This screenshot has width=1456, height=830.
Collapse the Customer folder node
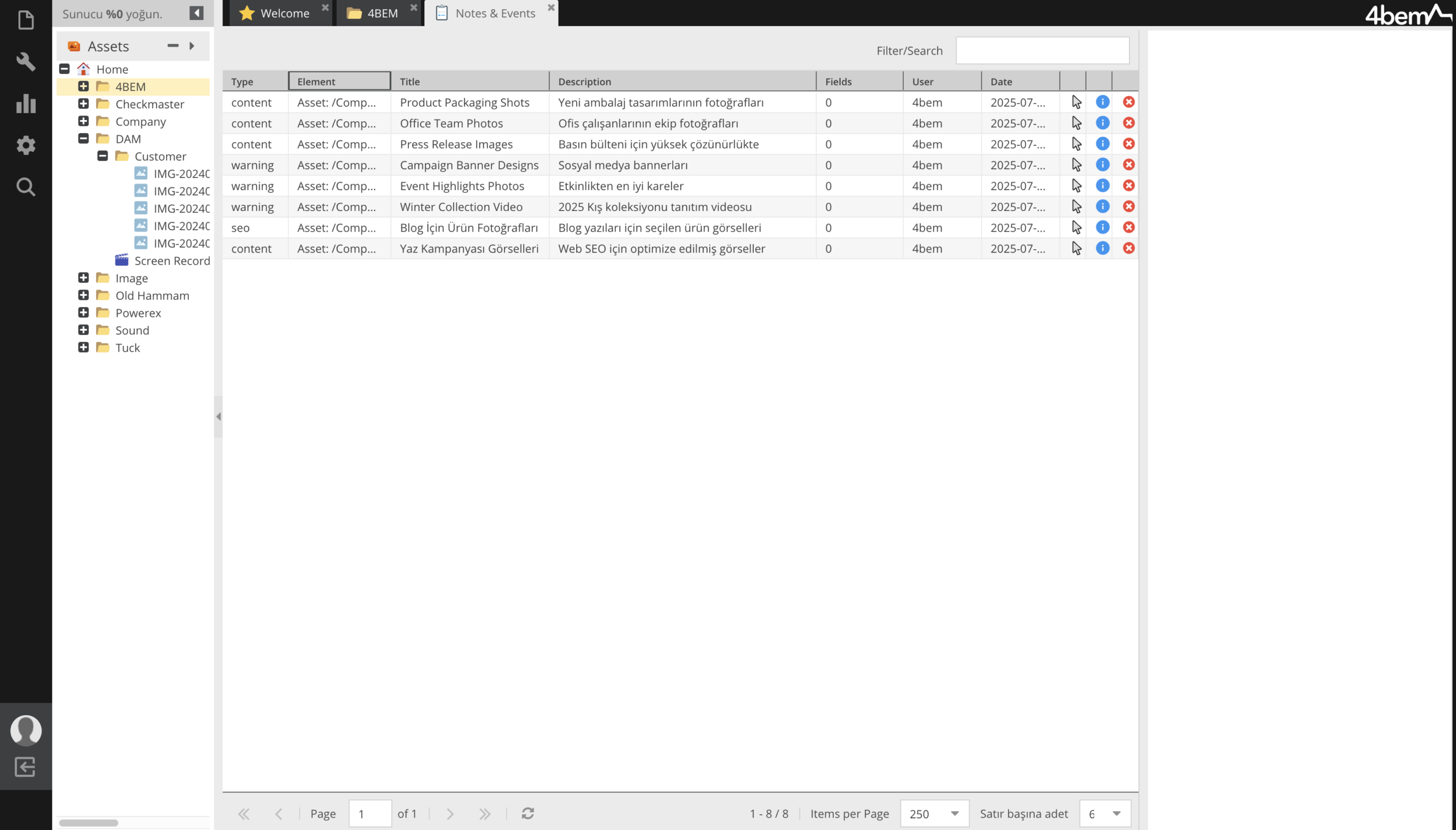pos(102,156)
